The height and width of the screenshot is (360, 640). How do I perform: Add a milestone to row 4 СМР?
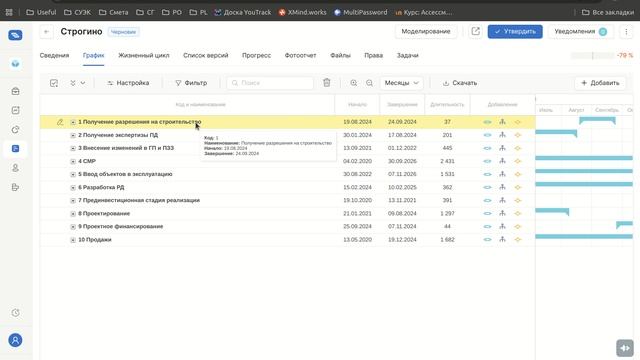coord(518,161)
